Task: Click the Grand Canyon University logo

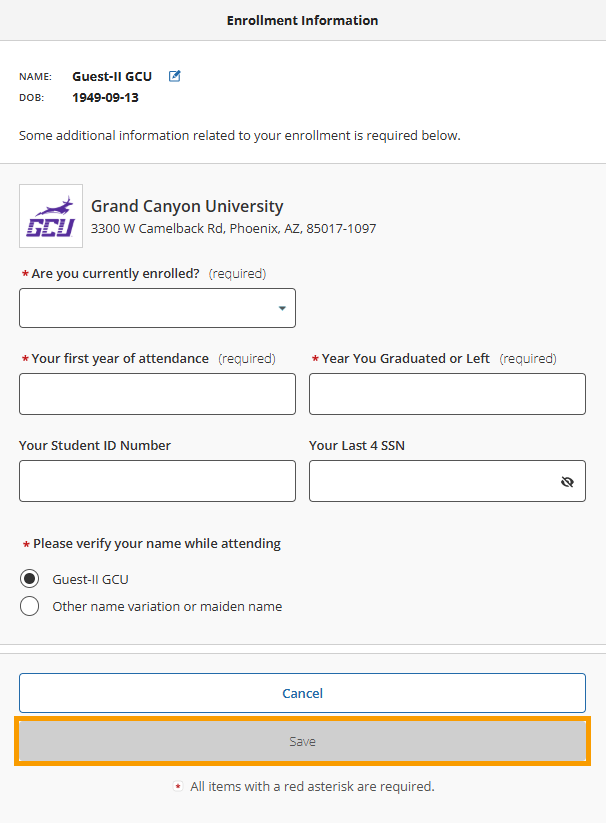Action: point(51,216)
